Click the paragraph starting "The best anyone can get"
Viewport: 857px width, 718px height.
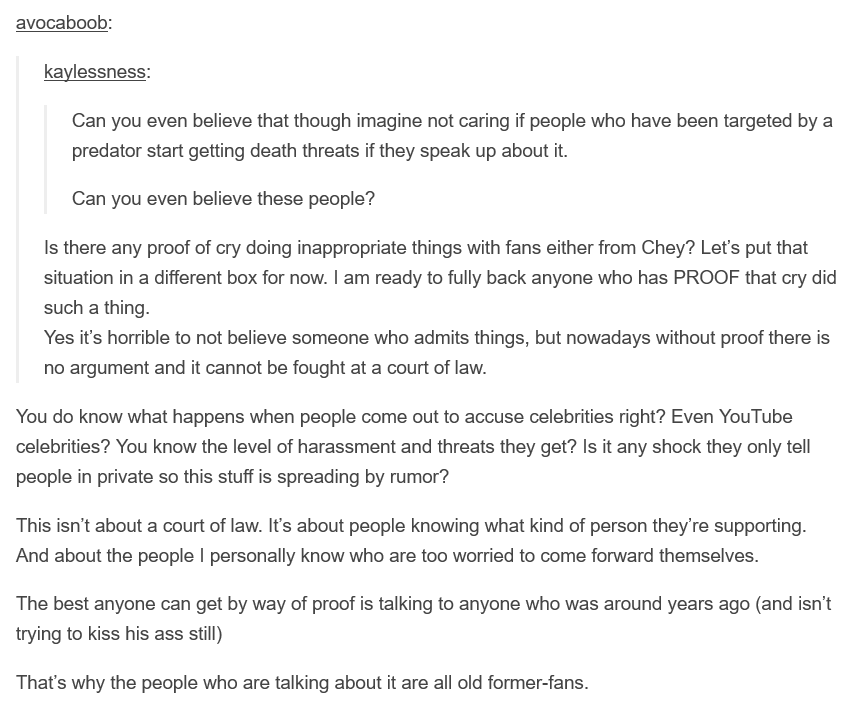click(423, 619)
